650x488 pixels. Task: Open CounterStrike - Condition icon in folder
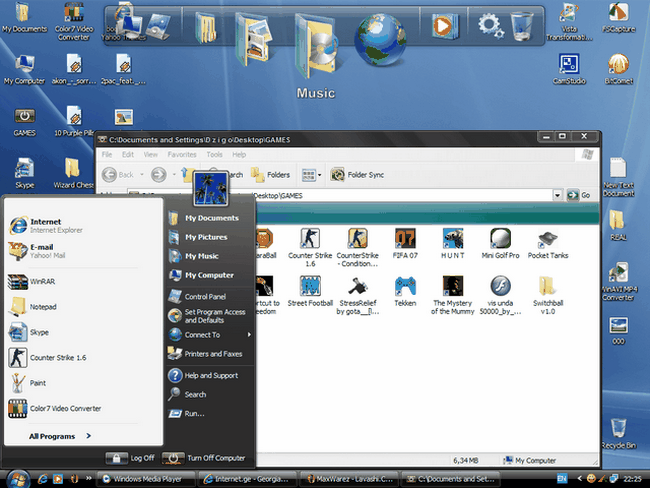tap(357, 247)
